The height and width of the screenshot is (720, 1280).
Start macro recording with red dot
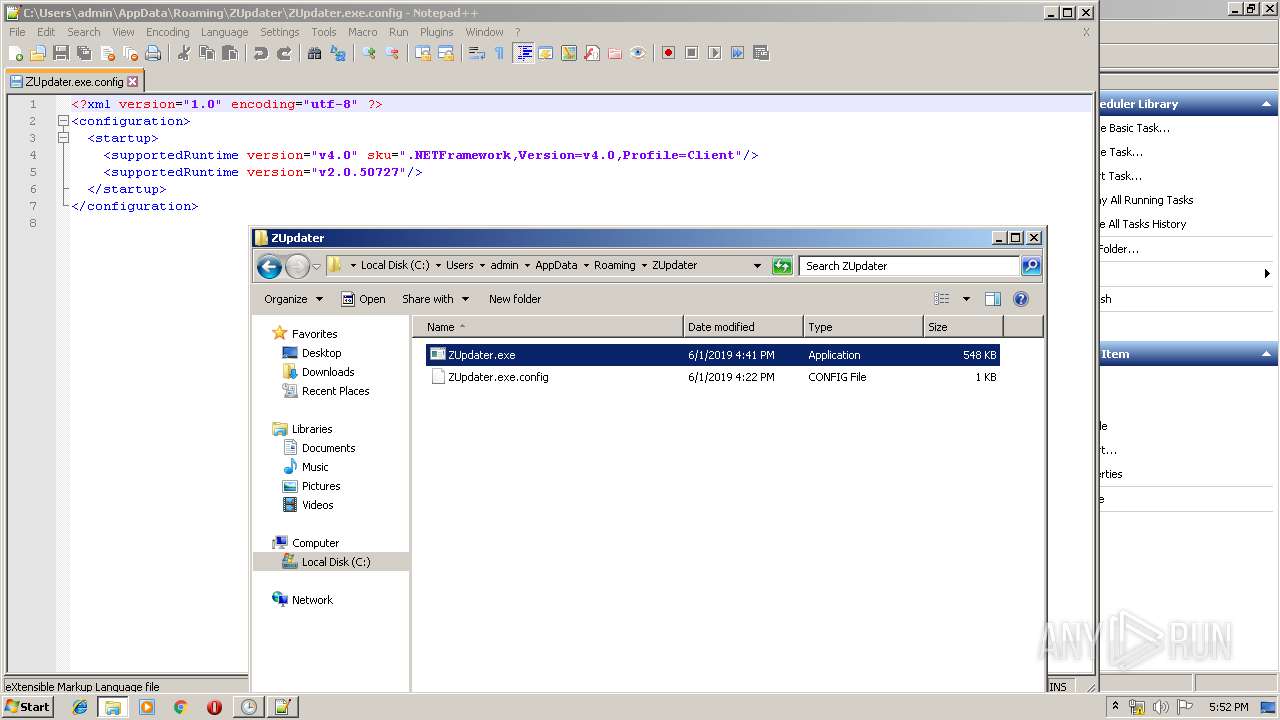(668, 53)
